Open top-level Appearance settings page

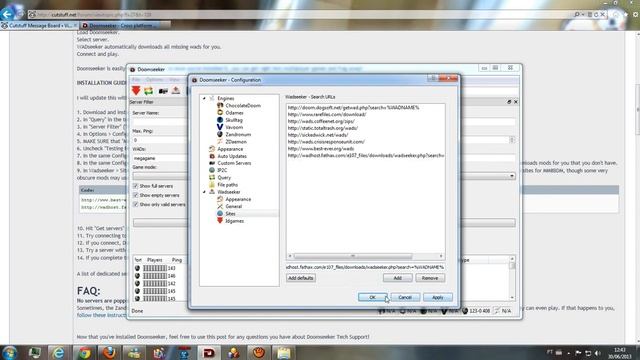point(230,149)
